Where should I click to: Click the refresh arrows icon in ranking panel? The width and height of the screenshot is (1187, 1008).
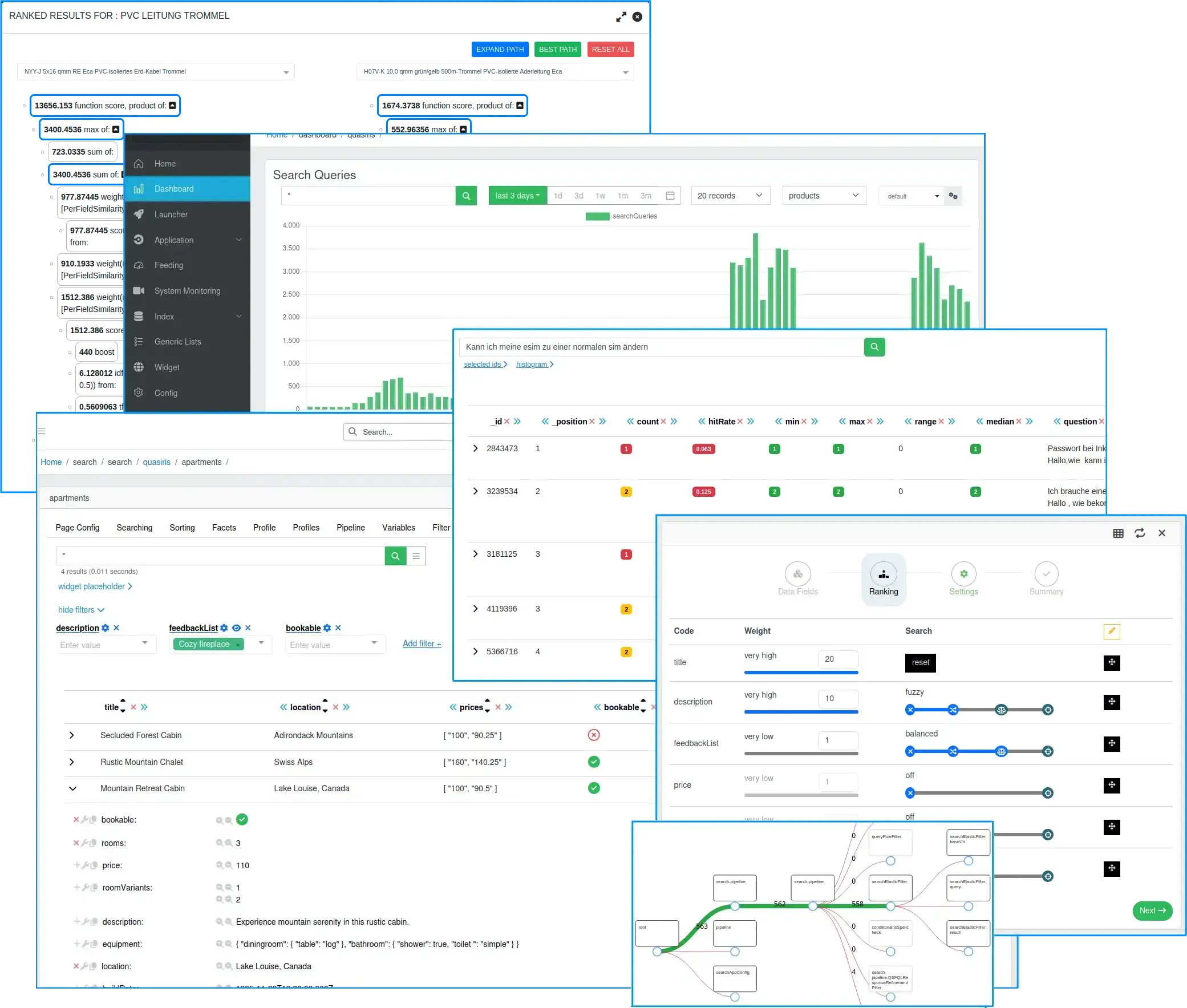pyautogui.click(x=1140, y=533)
